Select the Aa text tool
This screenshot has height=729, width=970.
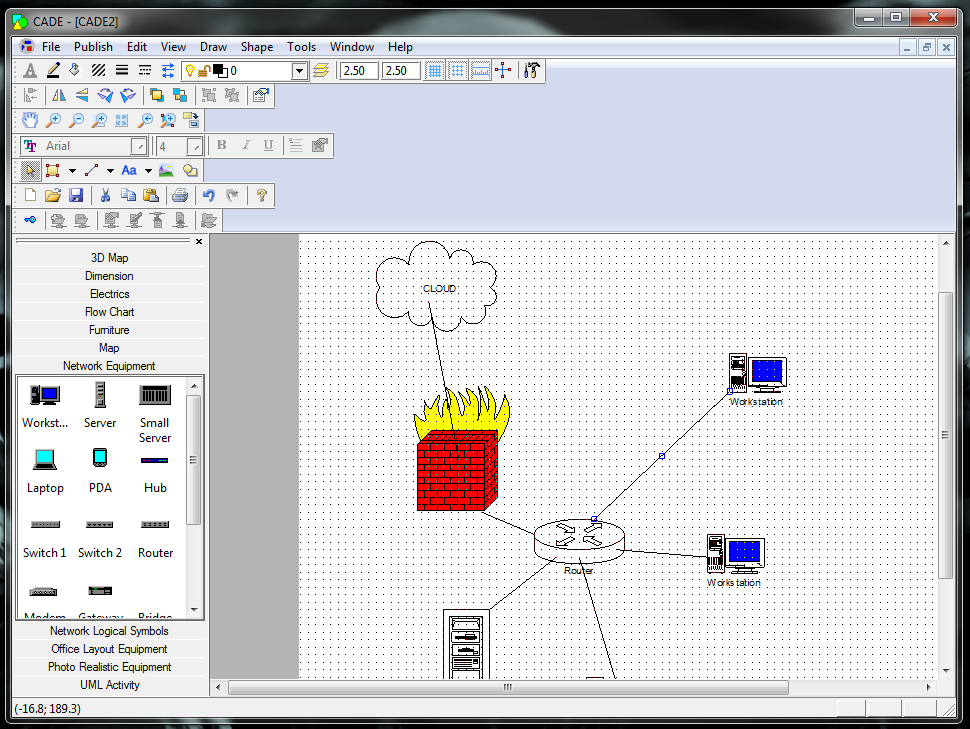[129, 170]
